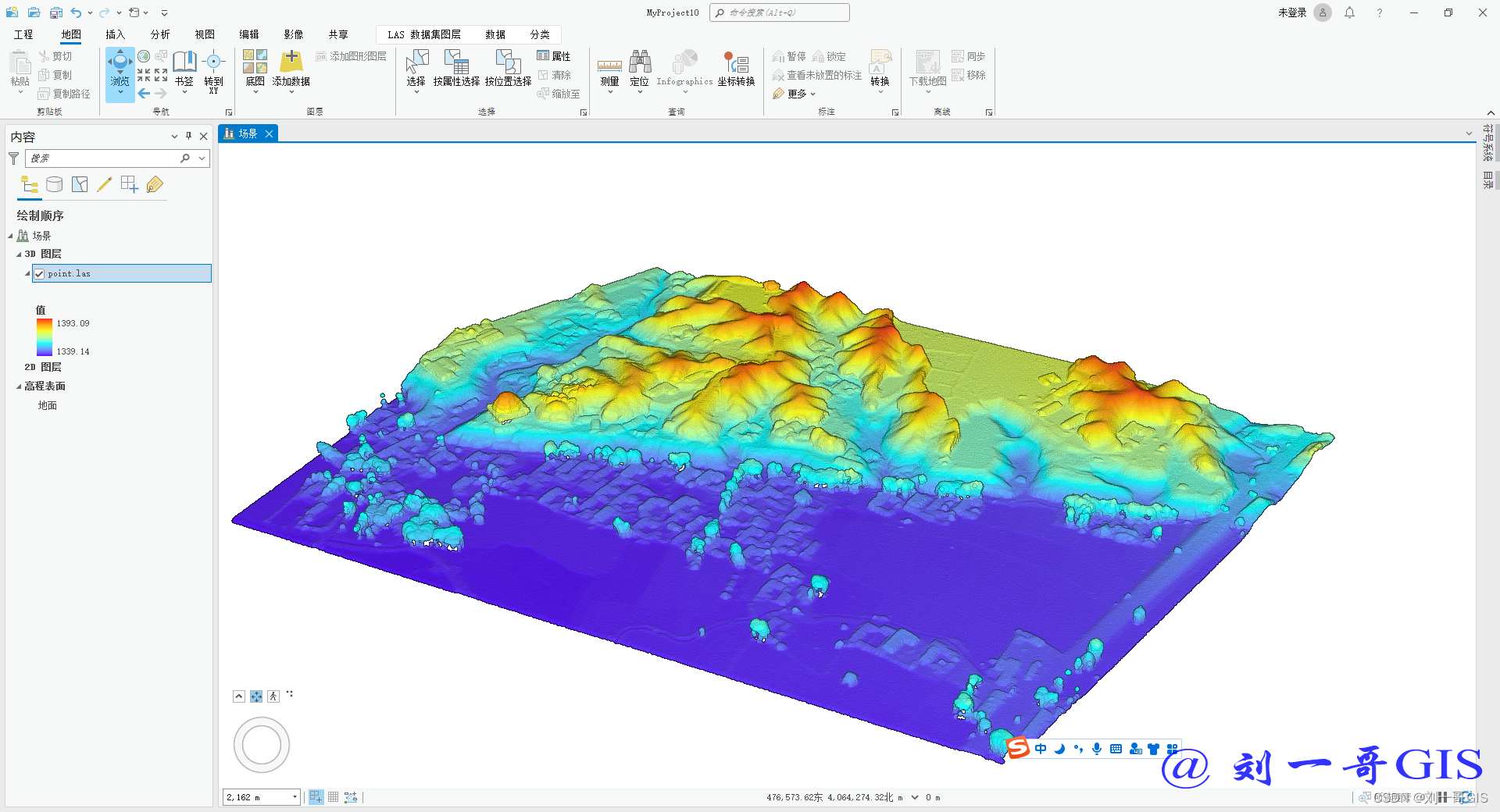1500x812 pixels.
Task: Collapse the 3D 图层 group
Action: pyautogui.click(x=19, y=255)
